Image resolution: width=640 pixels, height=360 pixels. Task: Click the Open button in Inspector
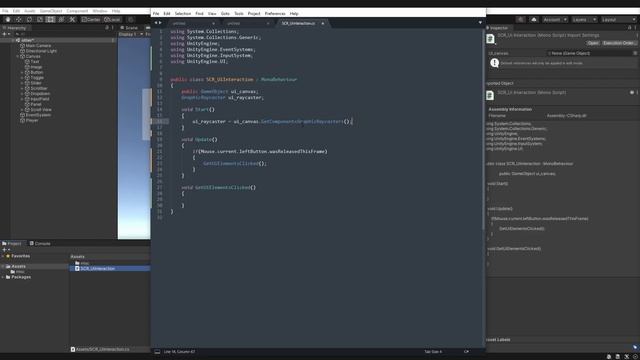click(593, 43)
